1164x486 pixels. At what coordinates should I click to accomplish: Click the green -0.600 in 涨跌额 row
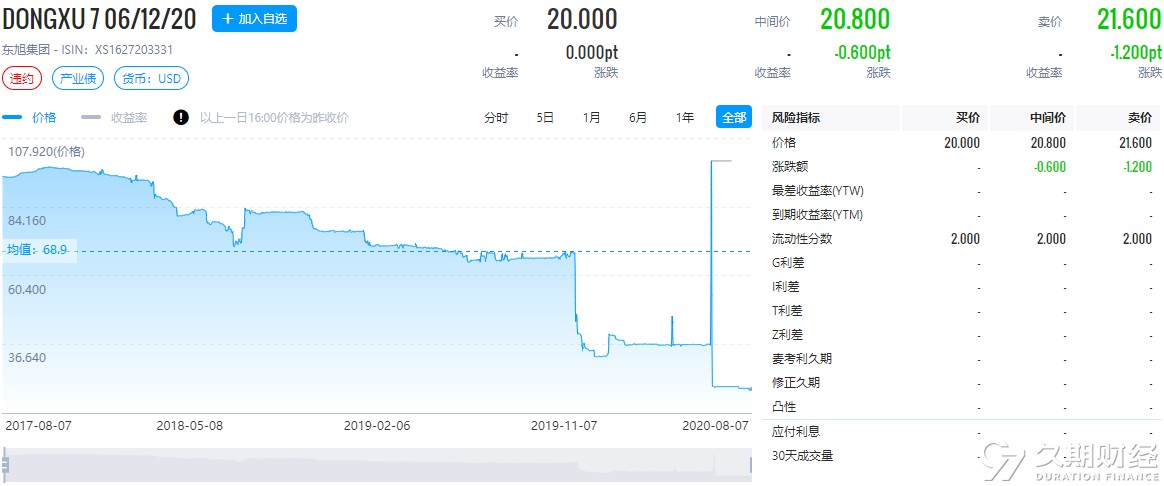click(x=1049, y=167)
